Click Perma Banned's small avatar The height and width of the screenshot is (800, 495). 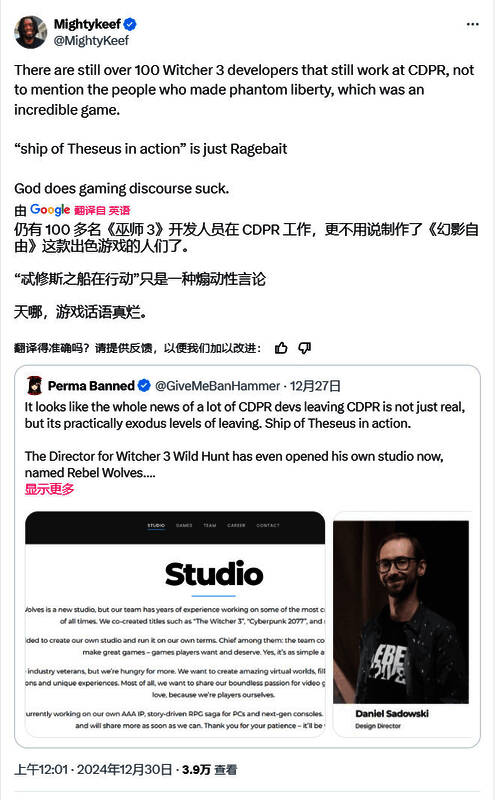point(34,385)
